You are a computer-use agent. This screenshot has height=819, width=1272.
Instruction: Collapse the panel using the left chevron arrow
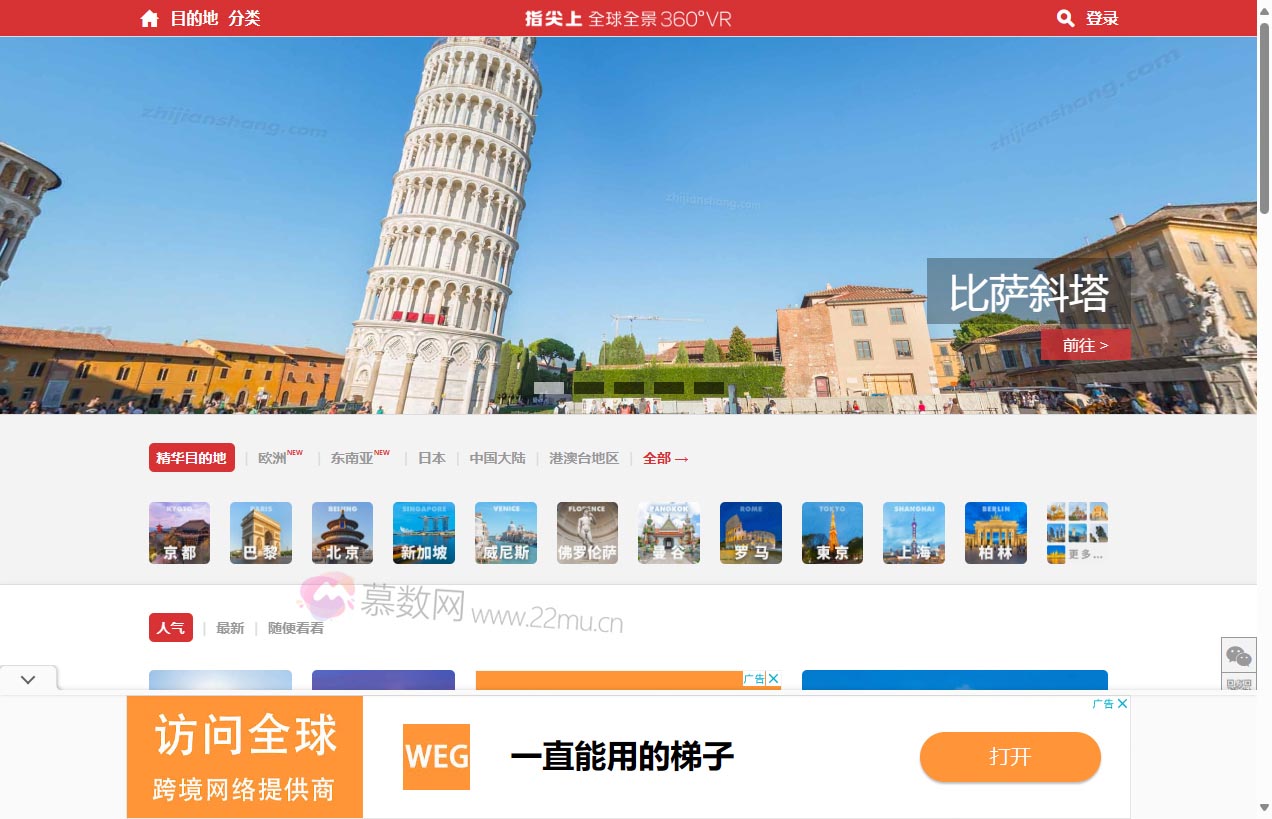(28, 679)
